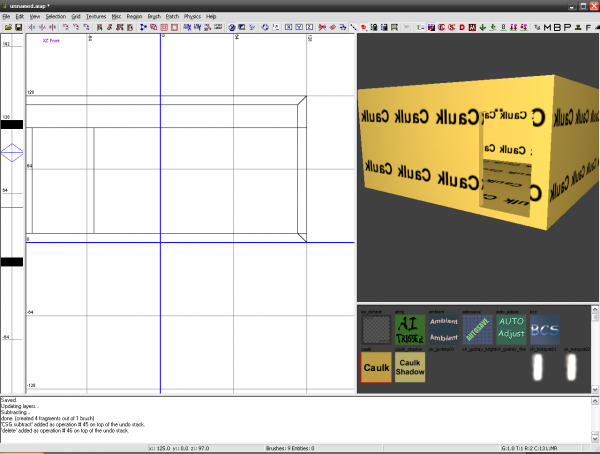Click console scroll-up arrow
The width and height of the screenshot is (600, 454).
pos(595,401)
